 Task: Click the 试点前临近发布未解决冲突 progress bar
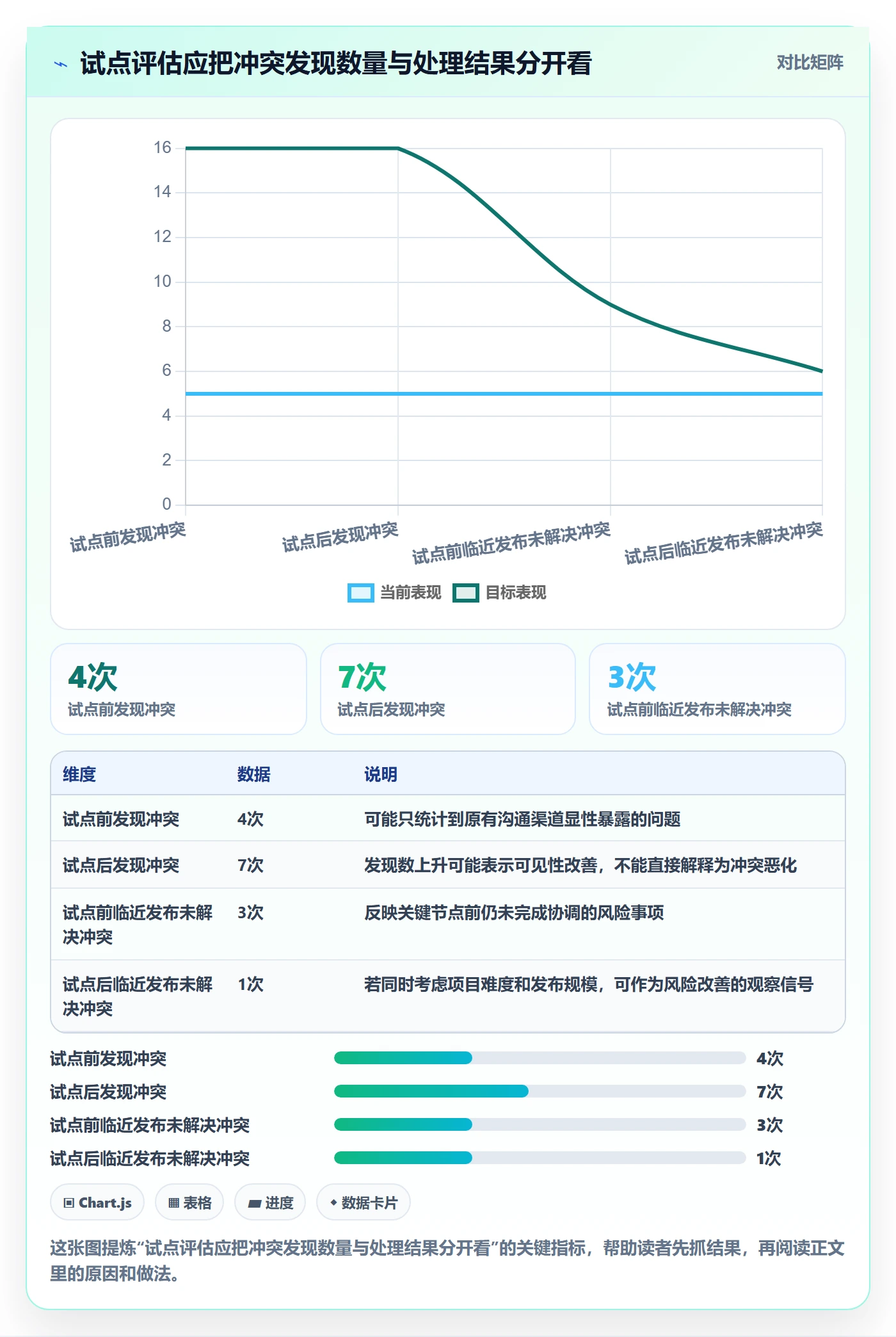[540, 1124]
